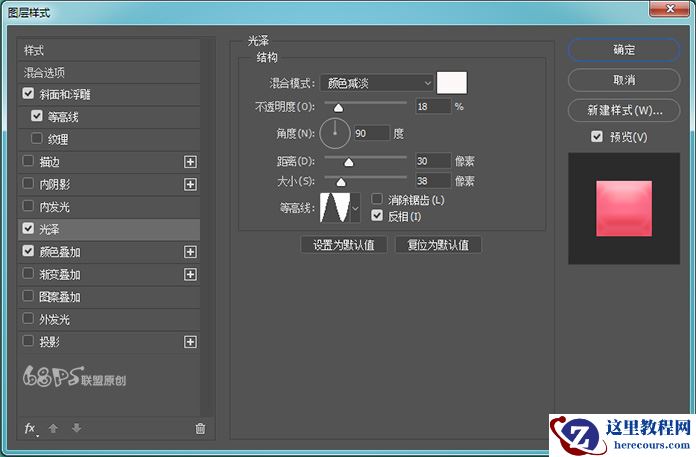Add another Stroke effect with plus icon
The height and width of the screenshot is (457, 696).
[190, 162]
